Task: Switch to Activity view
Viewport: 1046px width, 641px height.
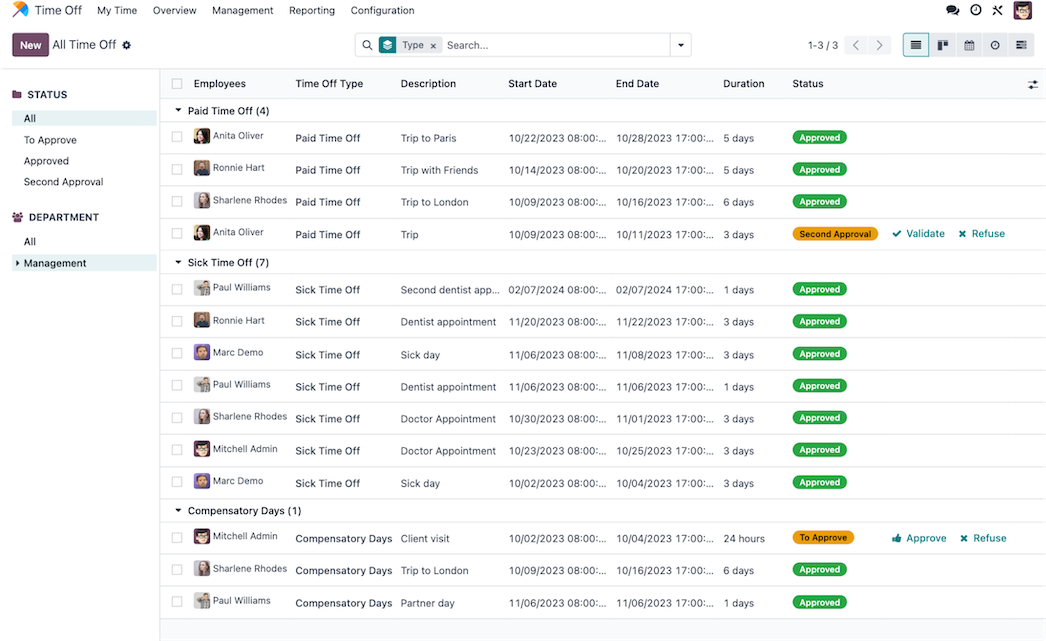Action: (x=995, y=45)
